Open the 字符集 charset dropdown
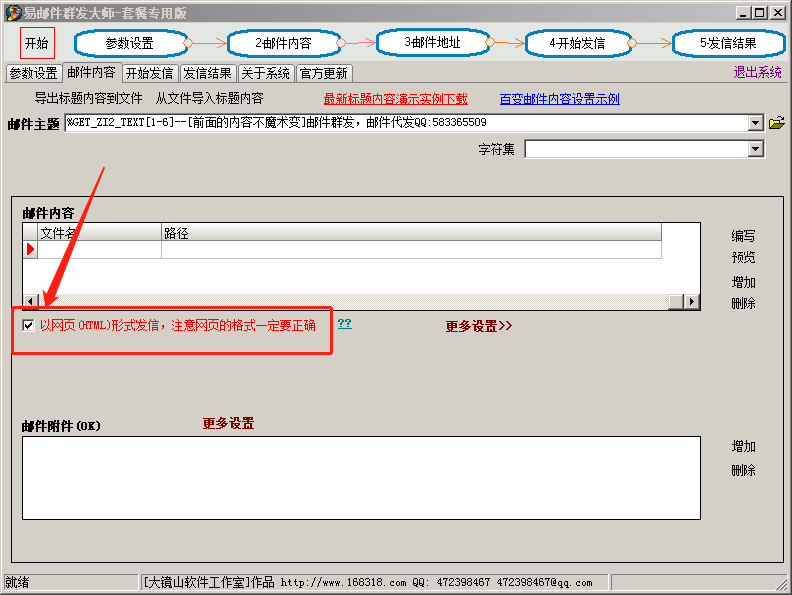 click(x=756, y=149)
